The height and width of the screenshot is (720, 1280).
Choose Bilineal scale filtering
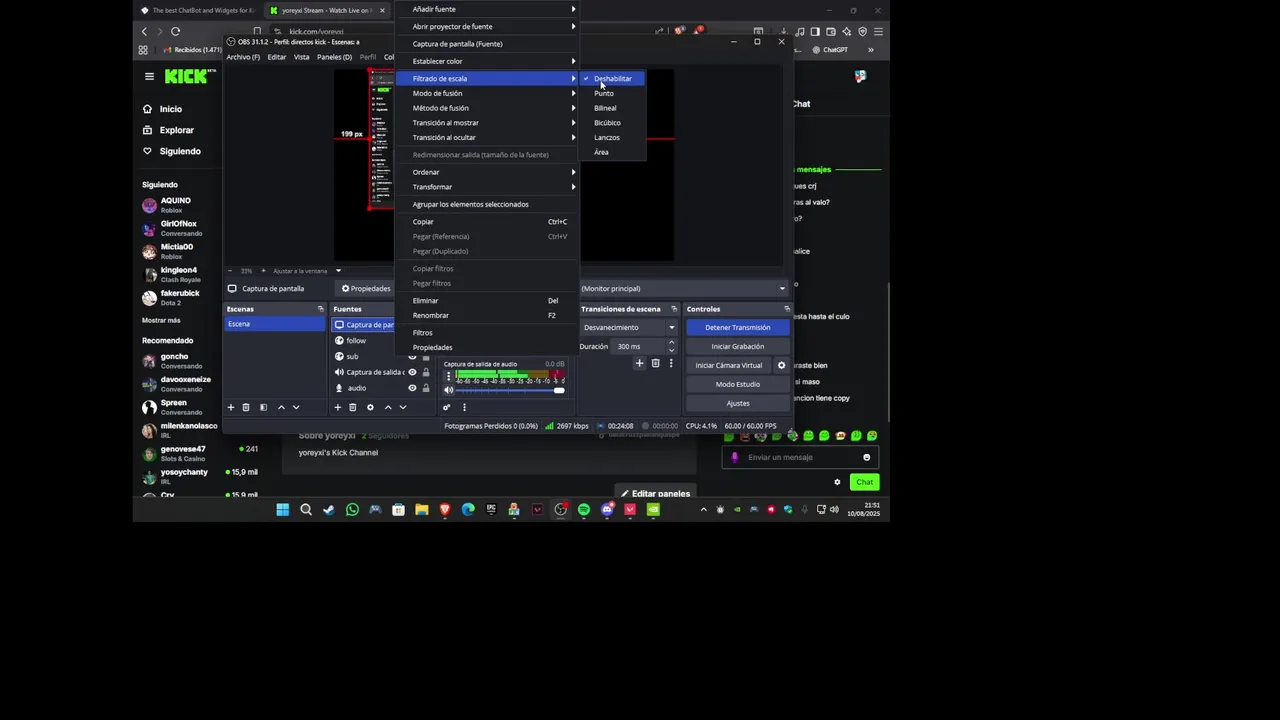[x=612, y=108]
